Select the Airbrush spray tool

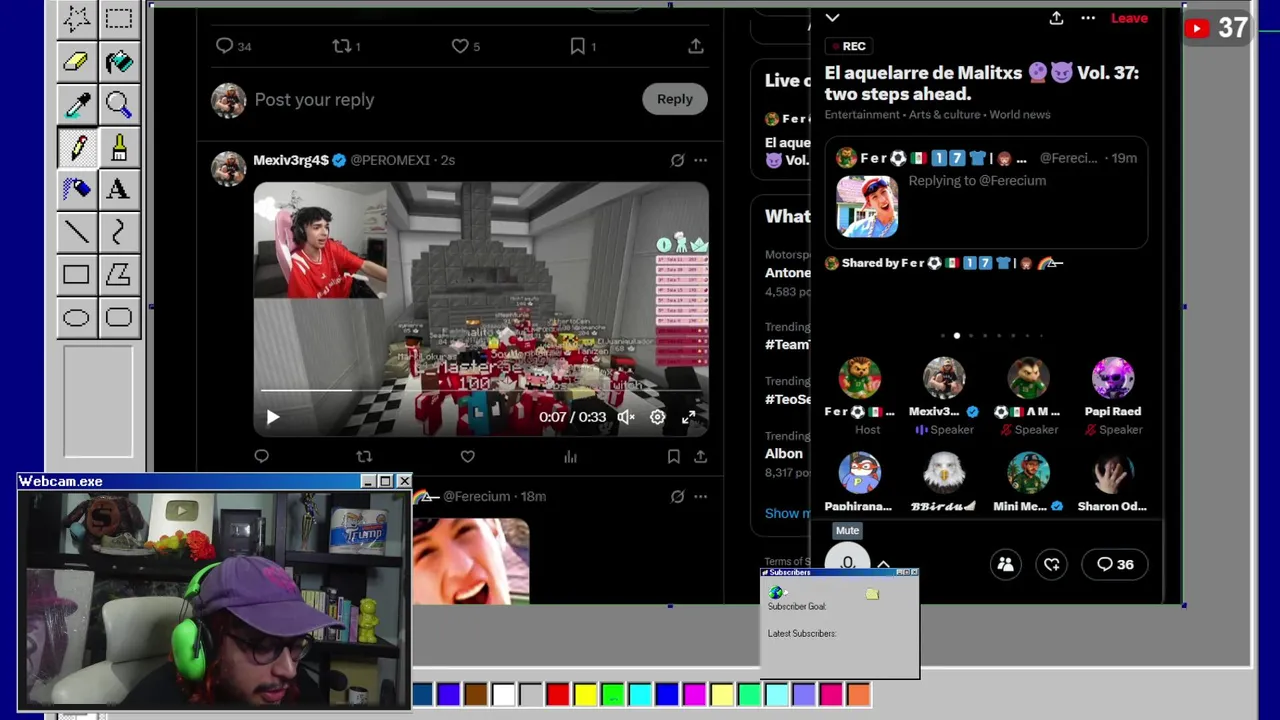76,189
